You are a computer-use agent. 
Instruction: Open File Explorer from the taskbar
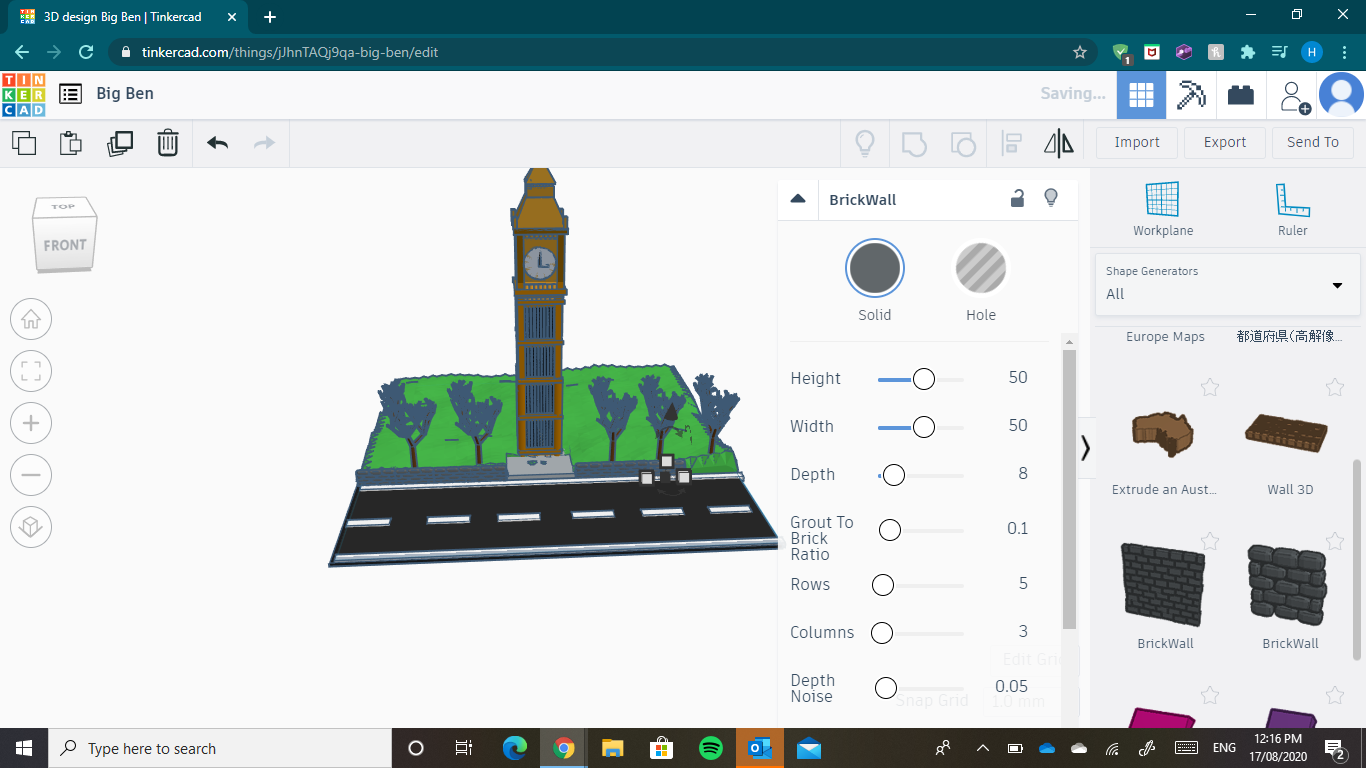point(613,748)
